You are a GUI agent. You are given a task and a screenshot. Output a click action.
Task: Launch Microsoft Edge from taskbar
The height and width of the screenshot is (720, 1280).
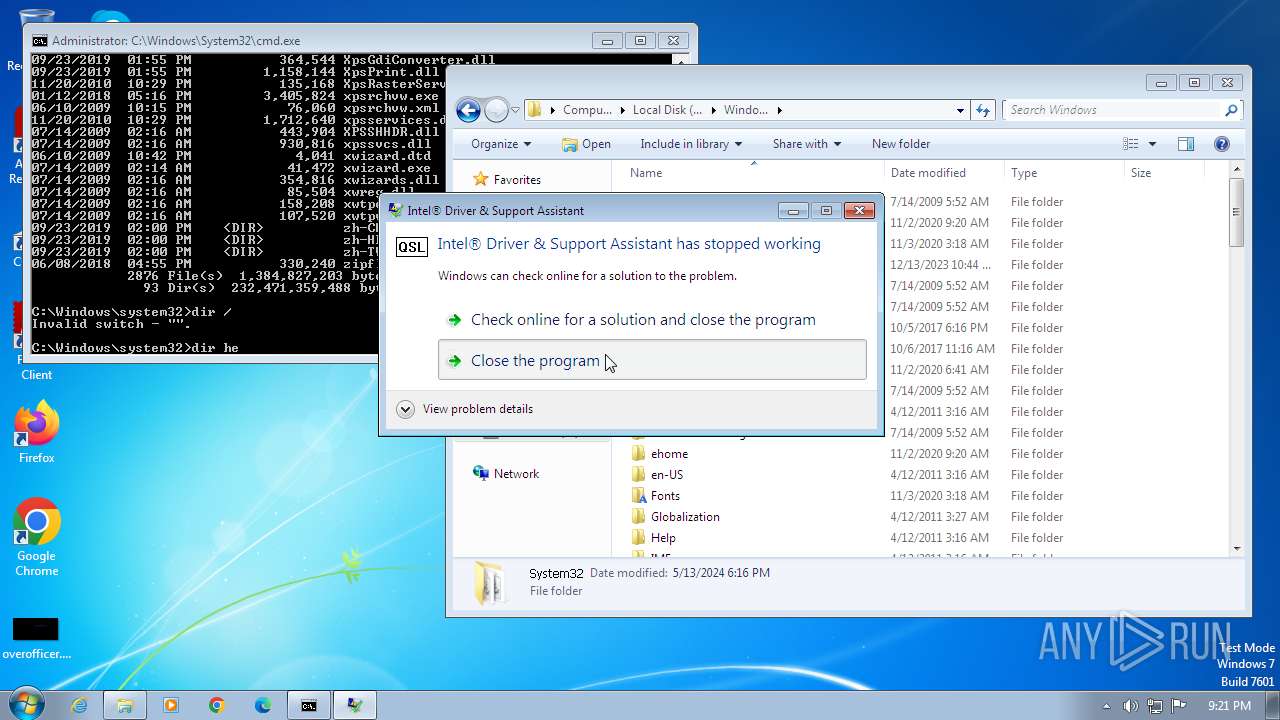(263, 705)
